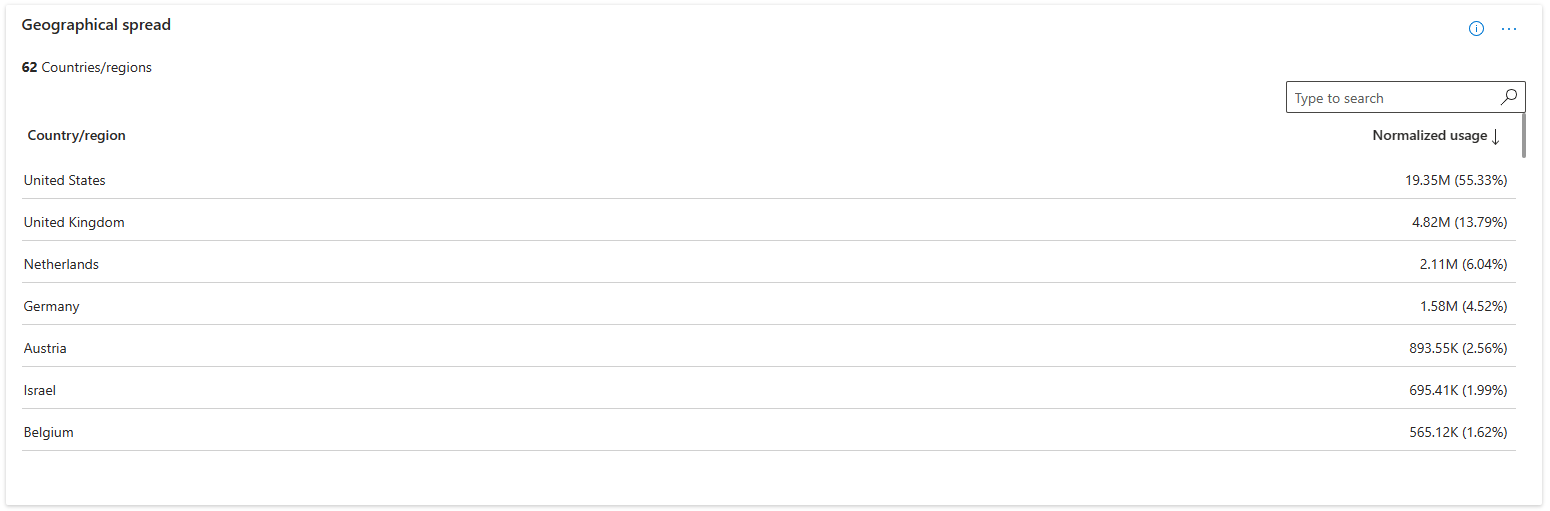The width and height of the screenshot is (1550, 511).
Task: Select the Germany row
Action: [769, 305]
